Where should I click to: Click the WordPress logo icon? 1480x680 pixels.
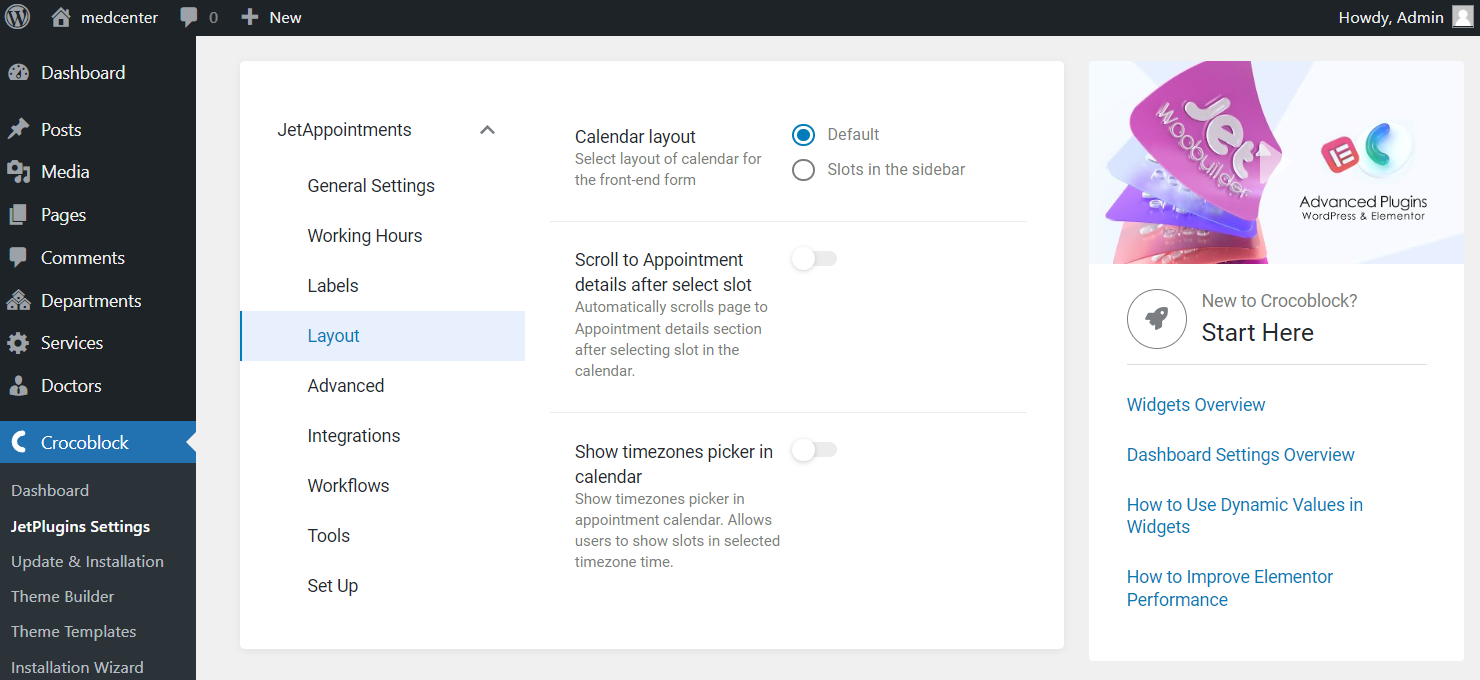click(18, 17)
